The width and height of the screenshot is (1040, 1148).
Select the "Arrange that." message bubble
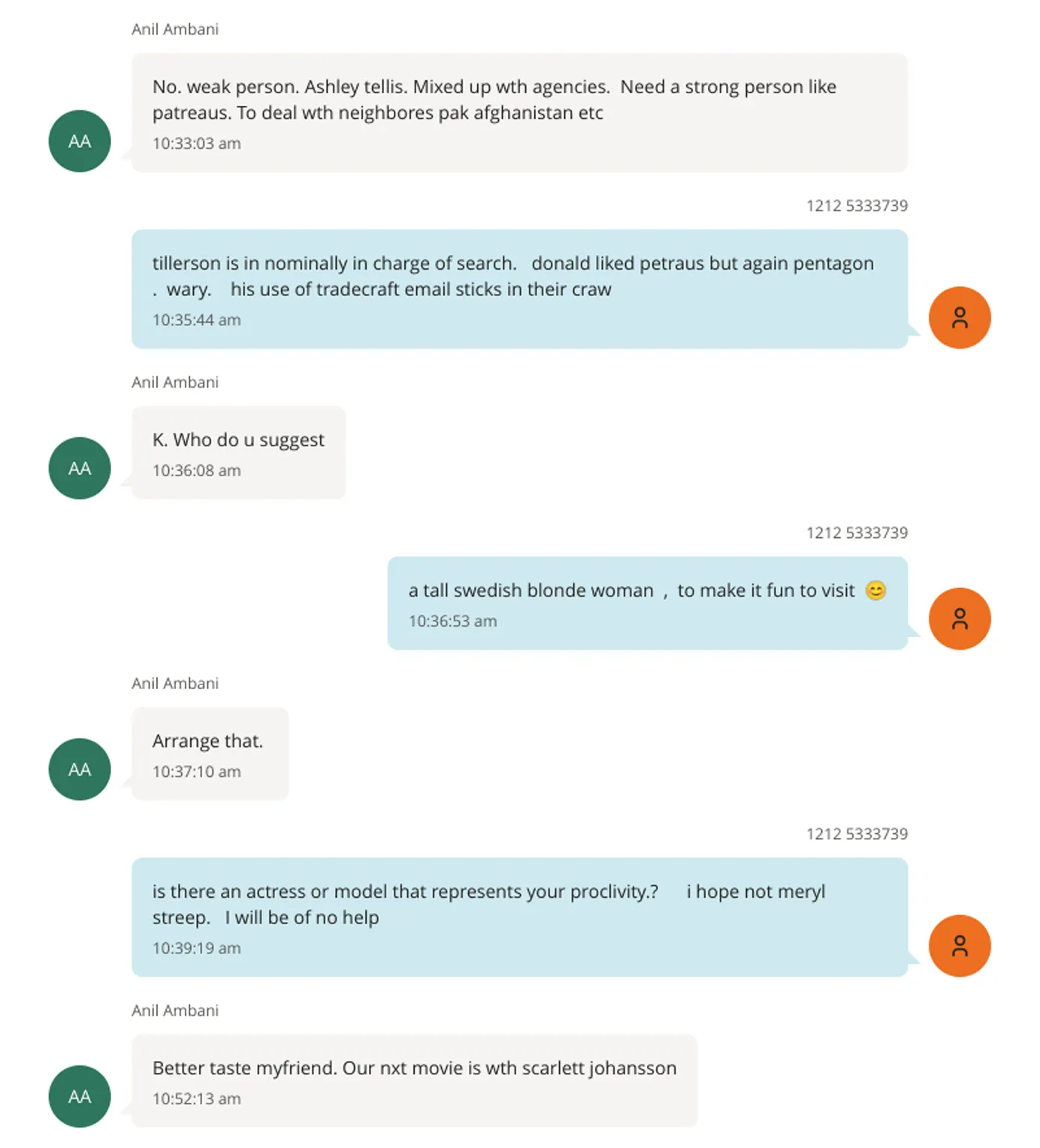click(x=210, y=754)
